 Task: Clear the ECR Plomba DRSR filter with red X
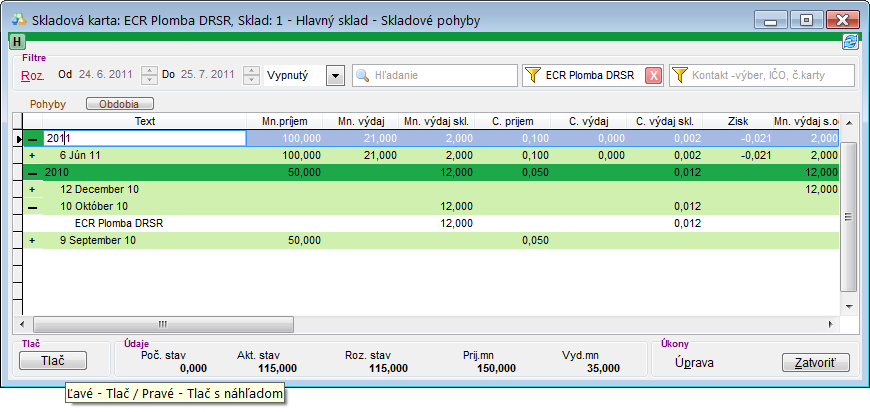pyautogui.click(x=653, y=76)
